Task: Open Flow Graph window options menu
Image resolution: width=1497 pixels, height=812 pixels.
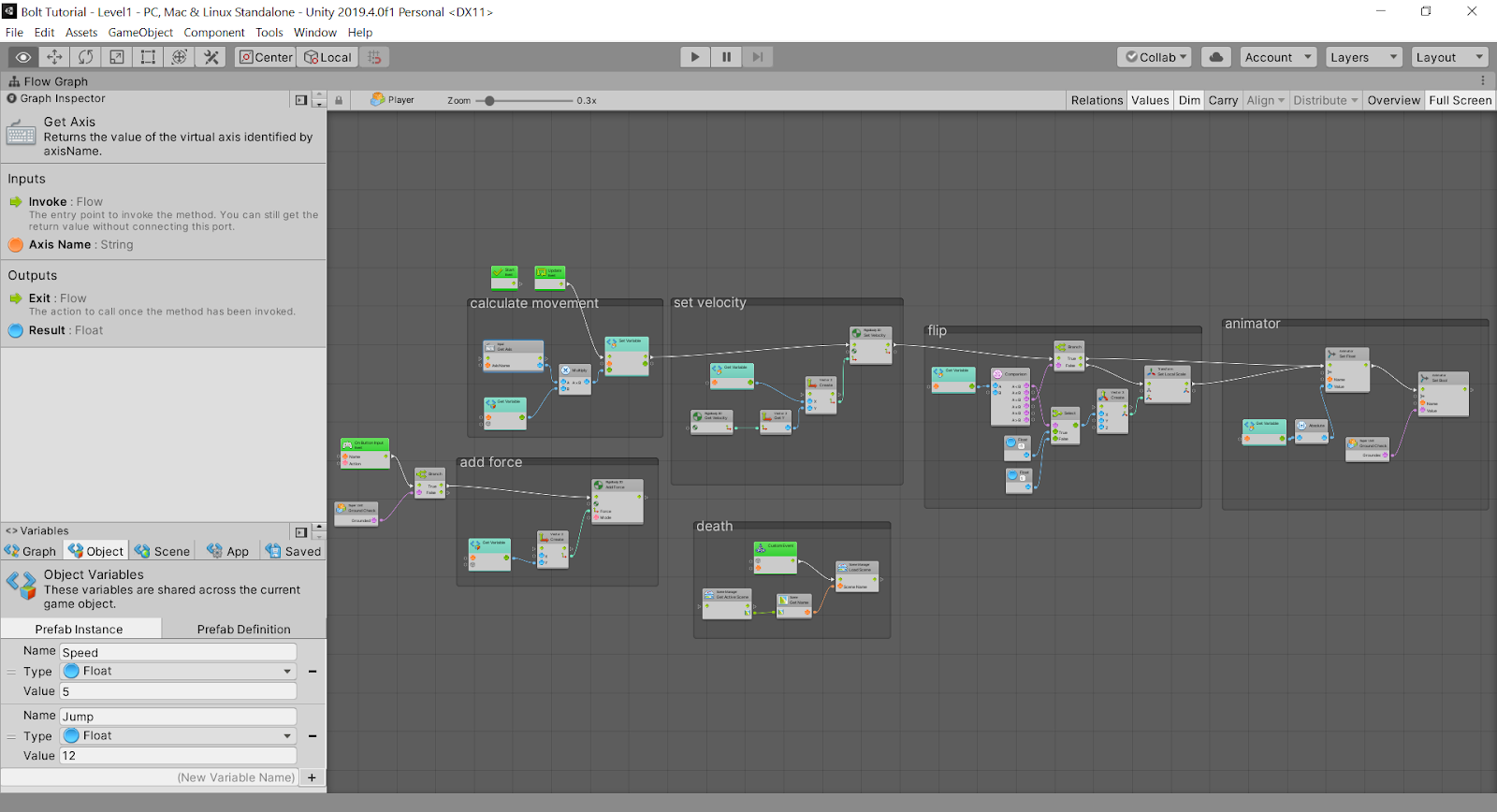Action: coord(1483,81)
